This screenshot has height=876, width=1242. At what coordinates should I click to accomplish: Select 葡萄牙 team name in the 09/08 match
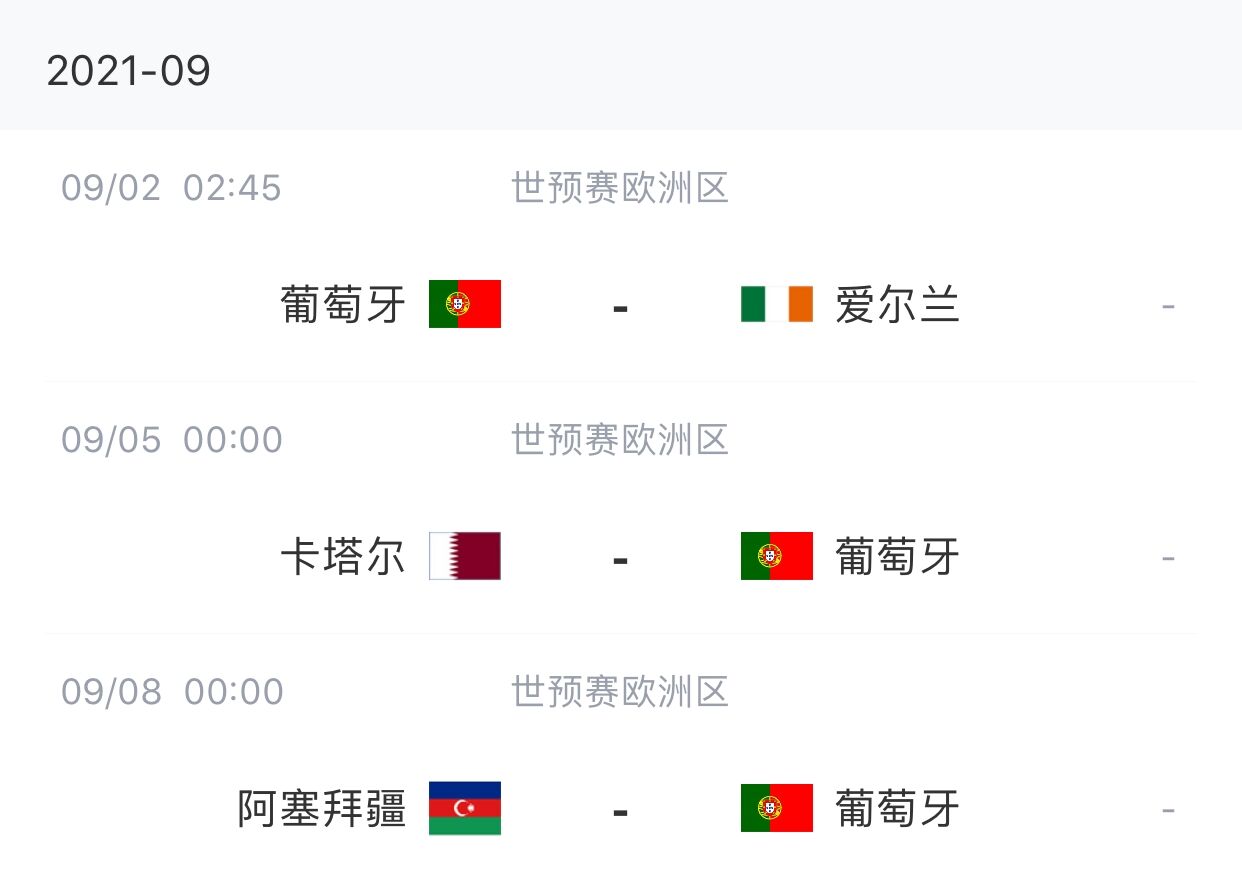[898, 808]
